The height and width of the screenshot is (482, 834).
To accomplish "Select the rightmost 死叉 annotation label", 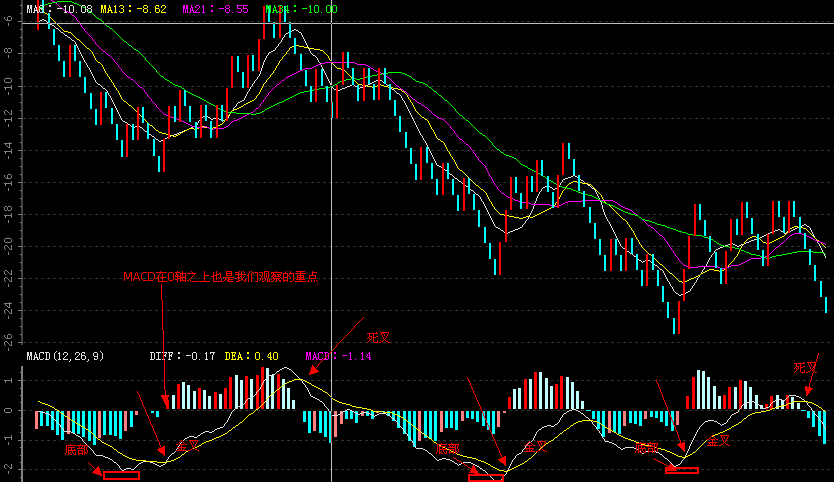I will click(806, 368).
